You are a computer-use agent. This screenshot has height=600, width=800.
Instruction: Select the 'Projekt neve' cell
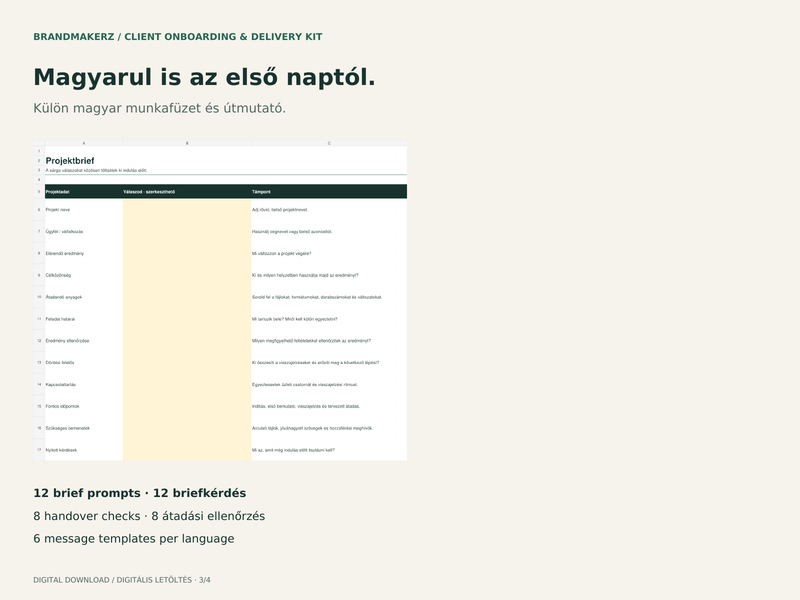point(84,210)
